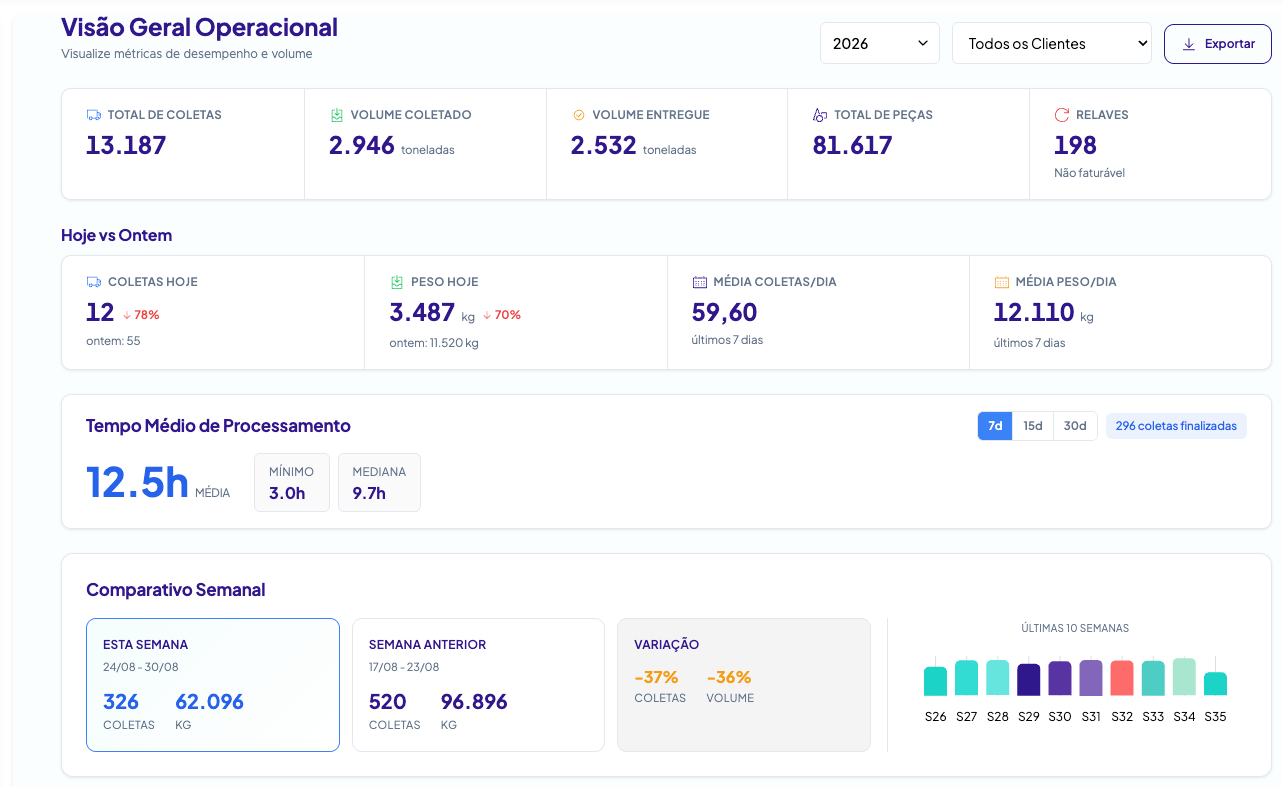Click the -37% coletas variation value
The image size is (1282, 787).
[x=657, y=677]
